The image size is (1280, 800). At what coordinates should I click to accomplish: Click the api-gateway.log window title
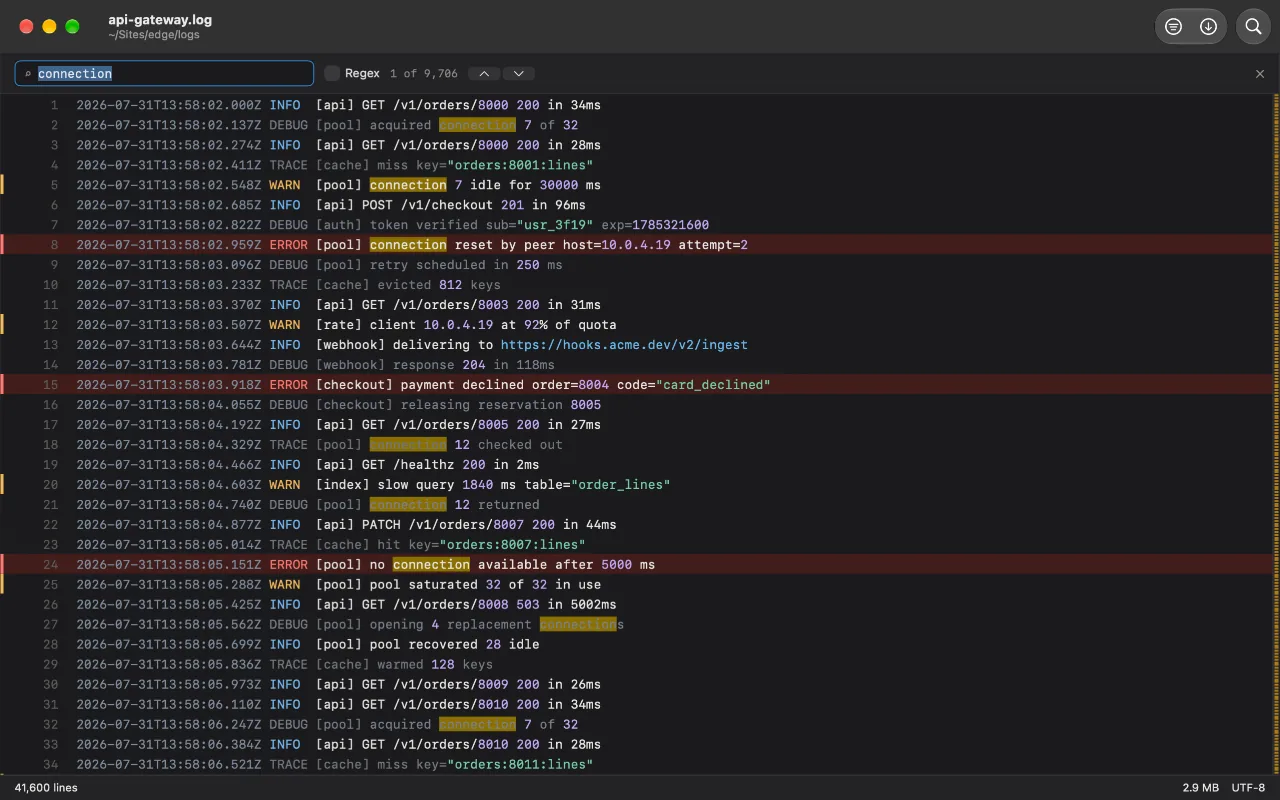pos(160,20)
